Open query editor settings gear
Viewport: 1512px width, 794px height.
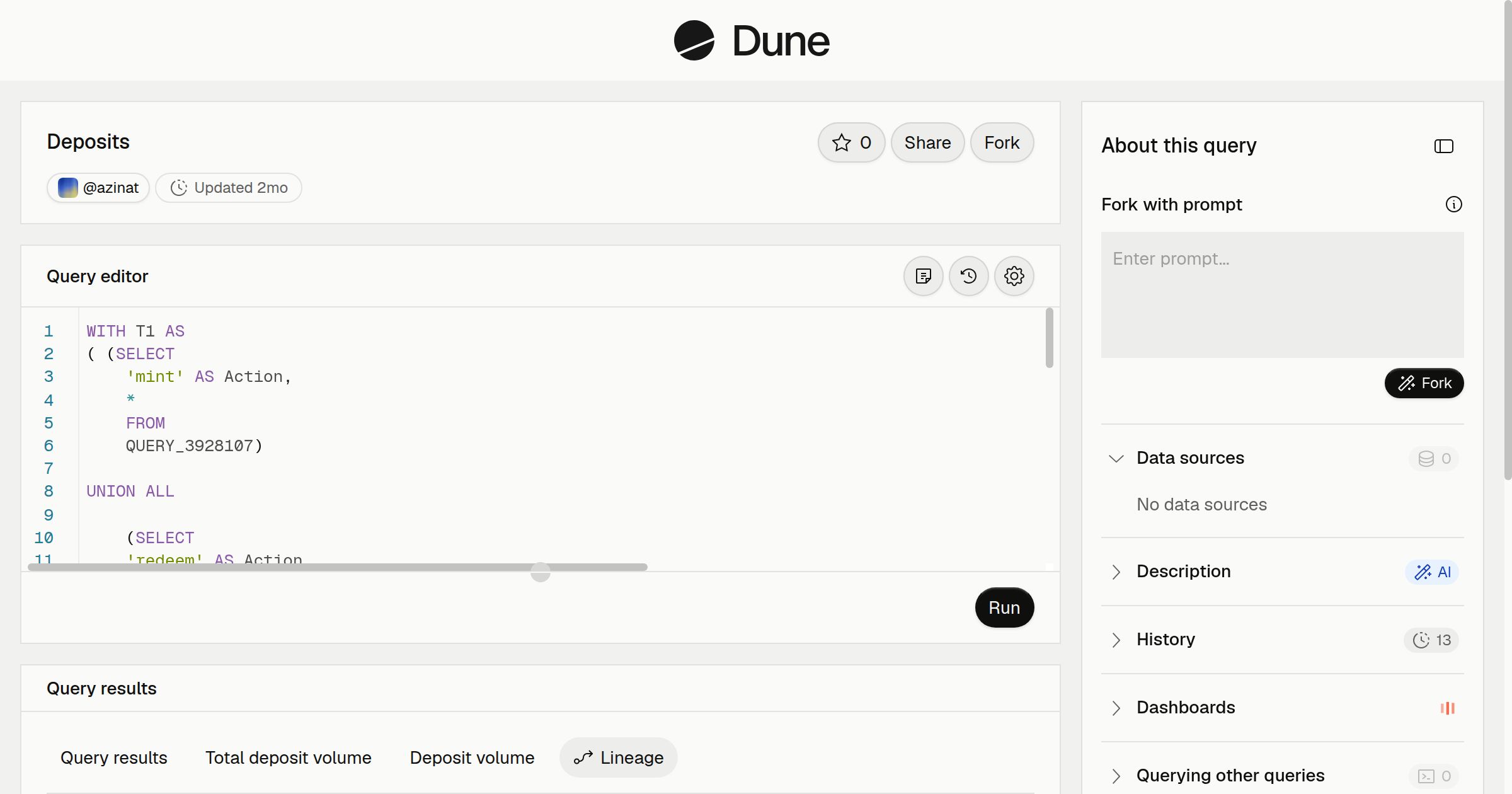click(1014, 276)
